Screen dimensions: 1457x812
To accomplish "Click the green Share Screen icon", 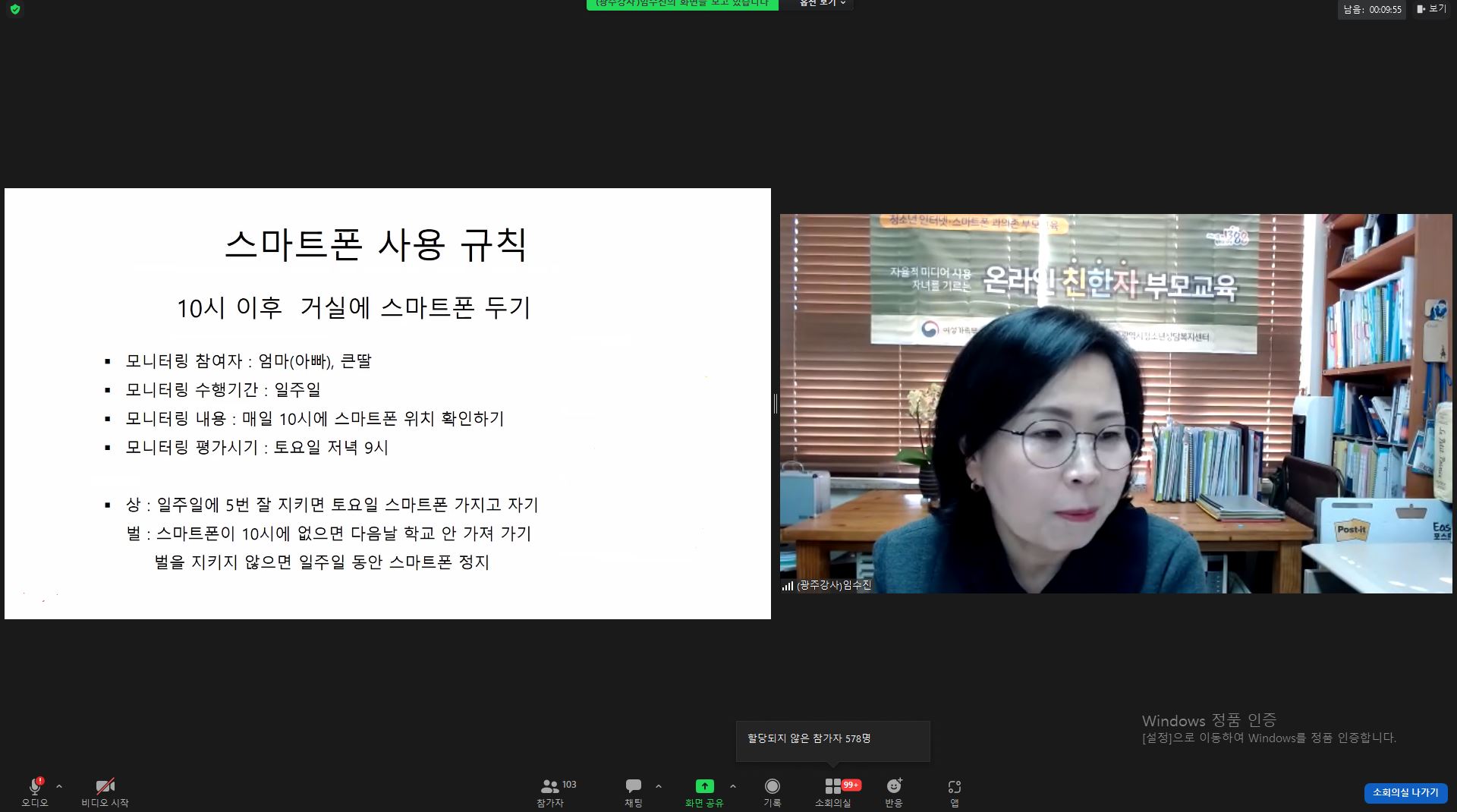I will click(x=704, y=787).
